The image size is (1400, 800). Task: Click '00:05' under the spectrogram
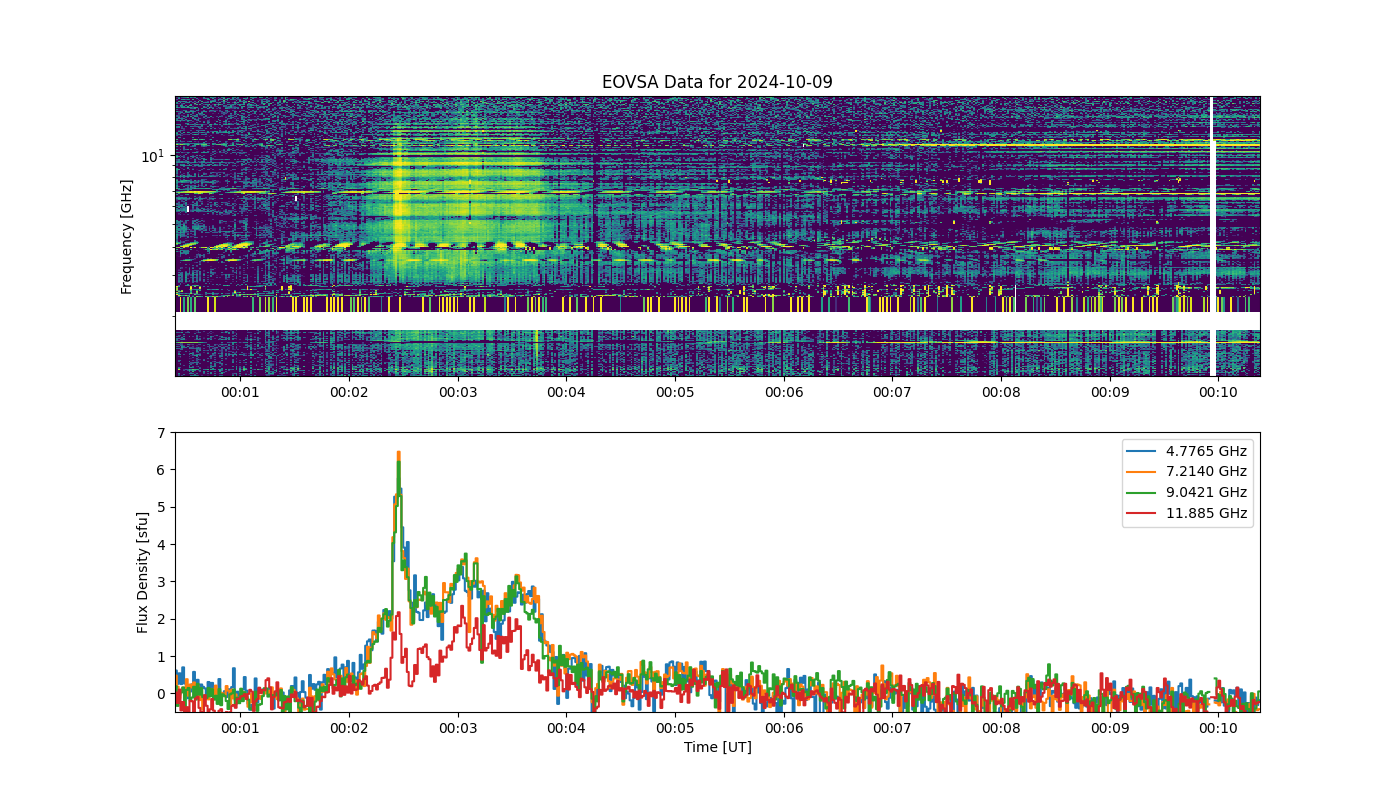coord(675,392)
